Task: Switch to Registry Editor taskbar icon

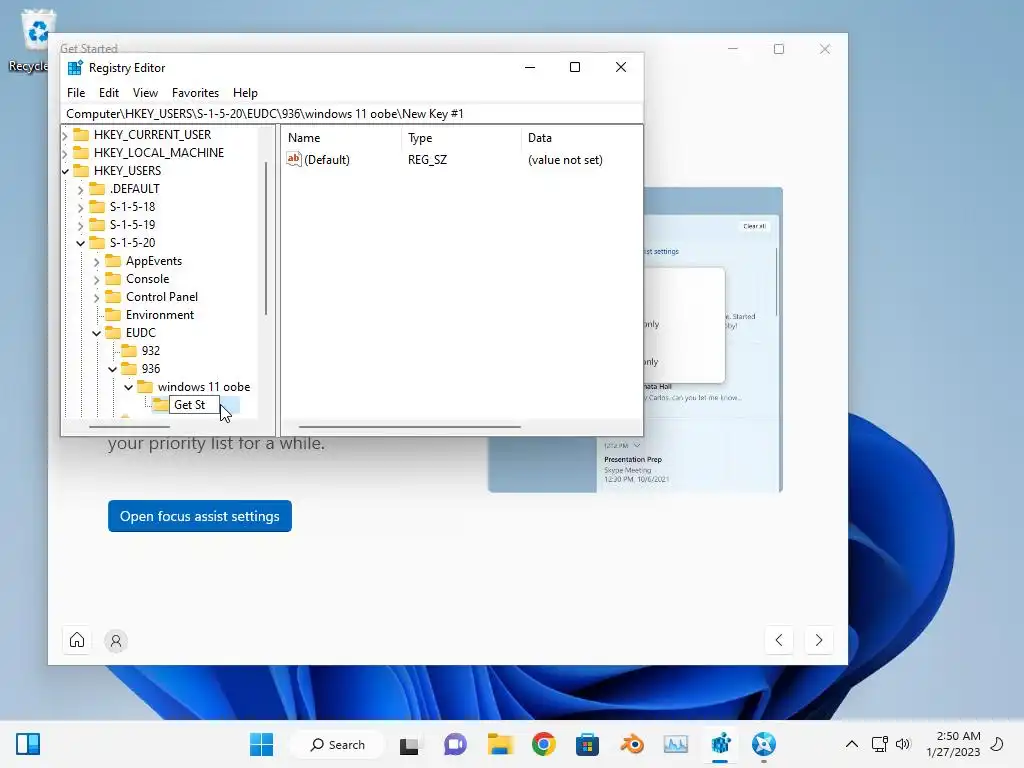Action: click(720, 744)
